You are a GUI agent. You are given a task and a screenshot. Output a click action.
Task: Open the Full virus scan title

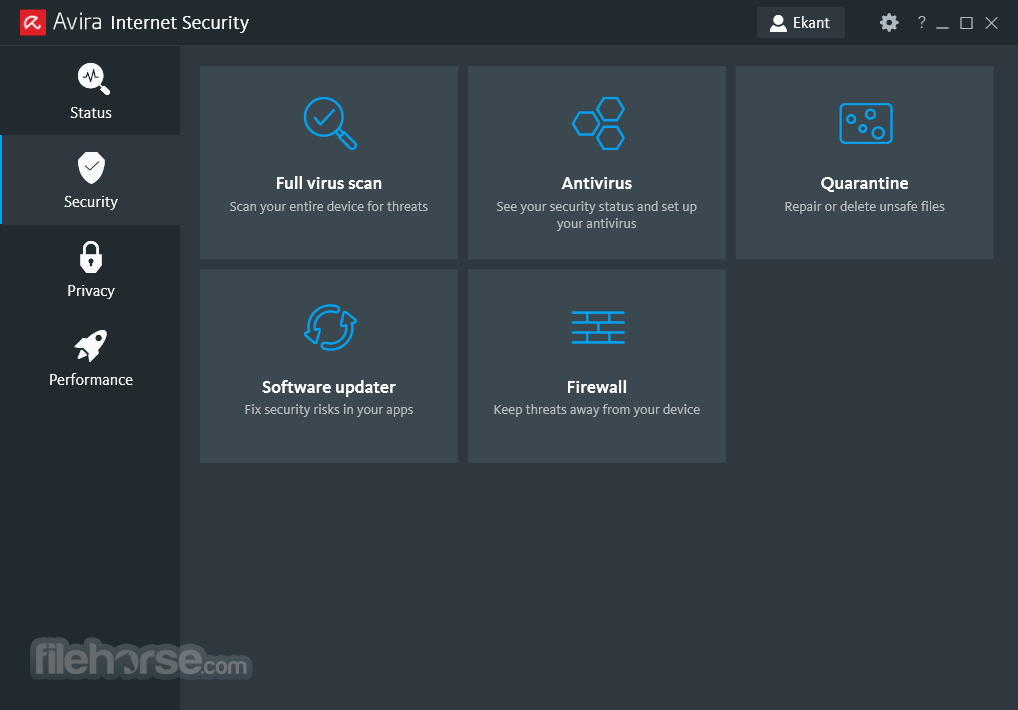(x=329, y=184)
